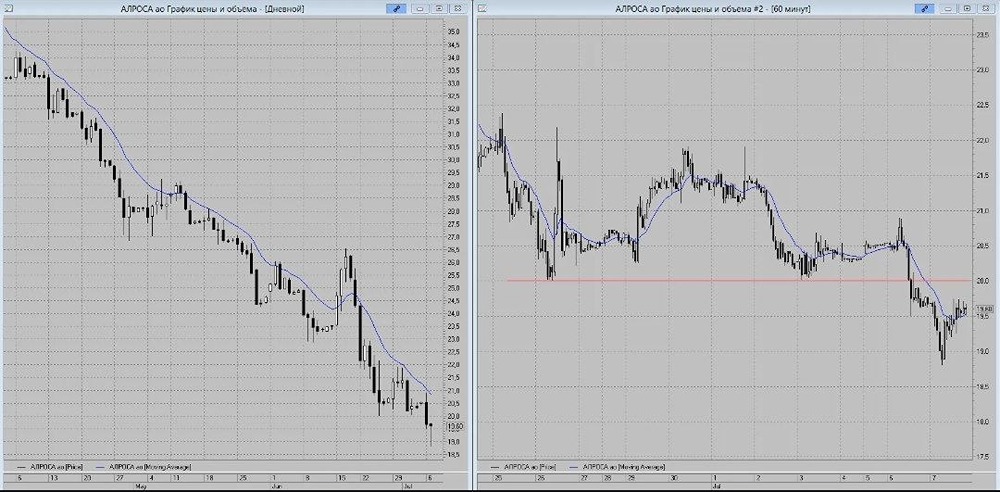Click the '35,0' price label on the daily chart
Screen dimensions: 1000x492
[454, 31]
